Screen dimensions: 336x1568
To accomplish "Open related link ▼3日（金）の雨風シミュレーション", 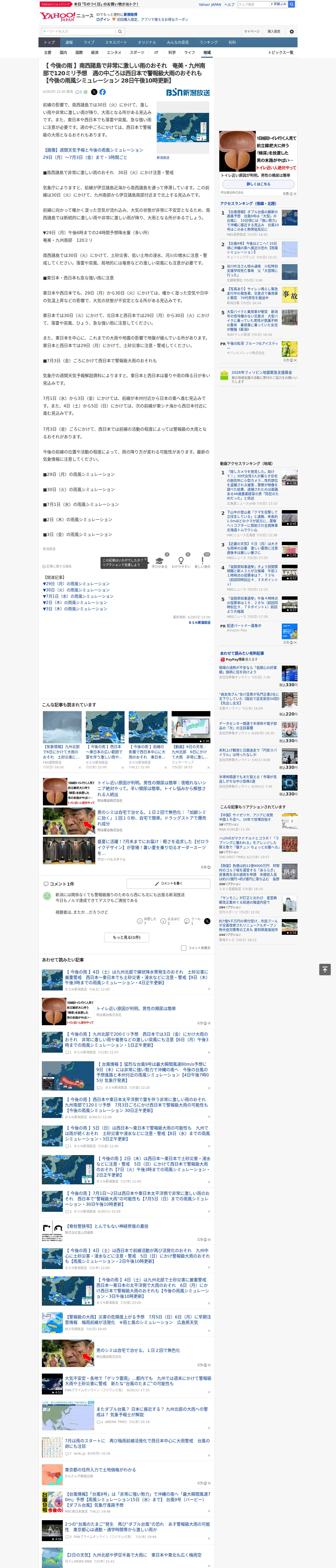I will pos(75,609).
